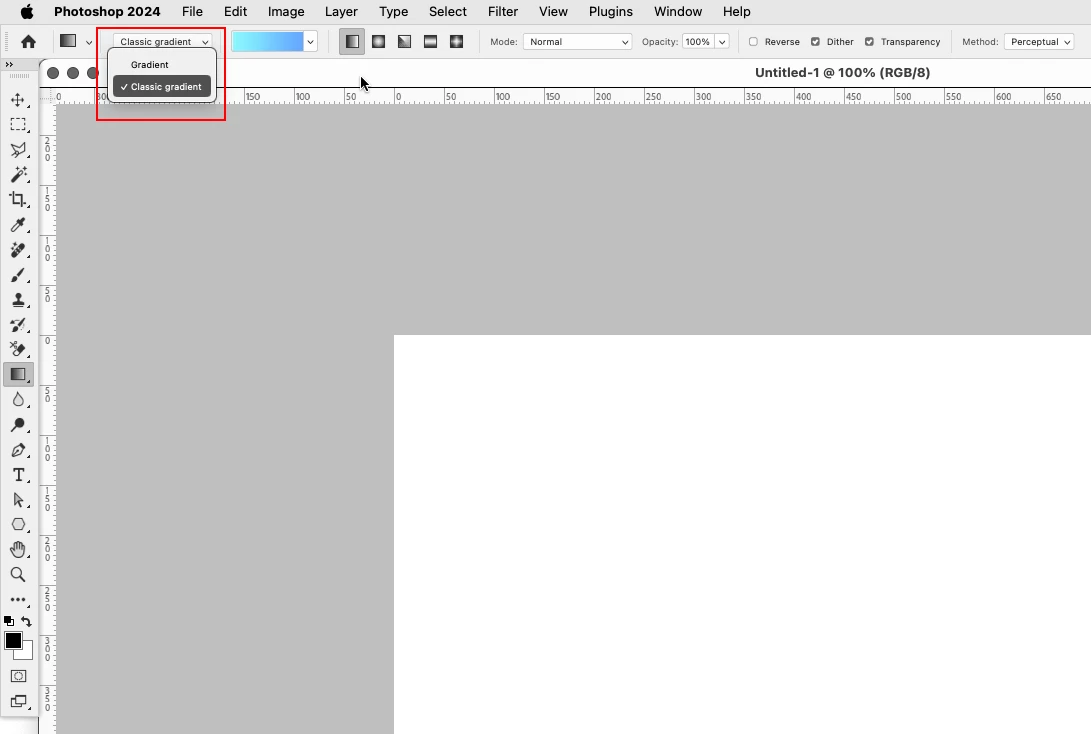Open the Type menu
This screenshot has width=1091, height=734.
393,12
